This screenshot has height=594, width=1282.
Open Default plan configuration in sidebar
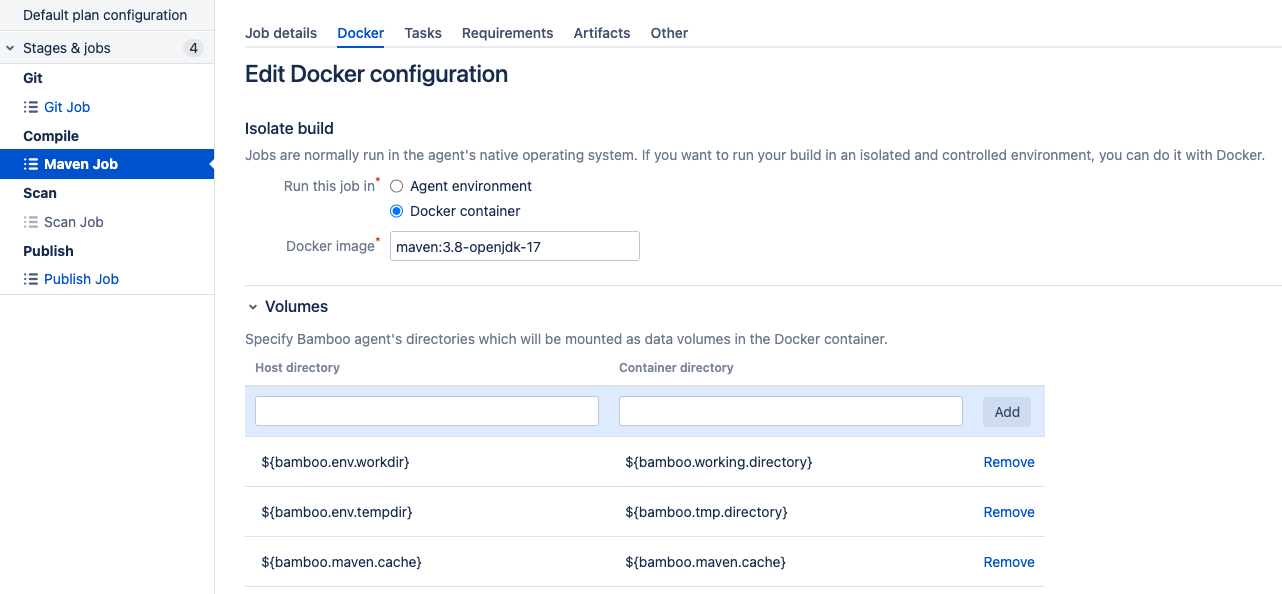105,15
